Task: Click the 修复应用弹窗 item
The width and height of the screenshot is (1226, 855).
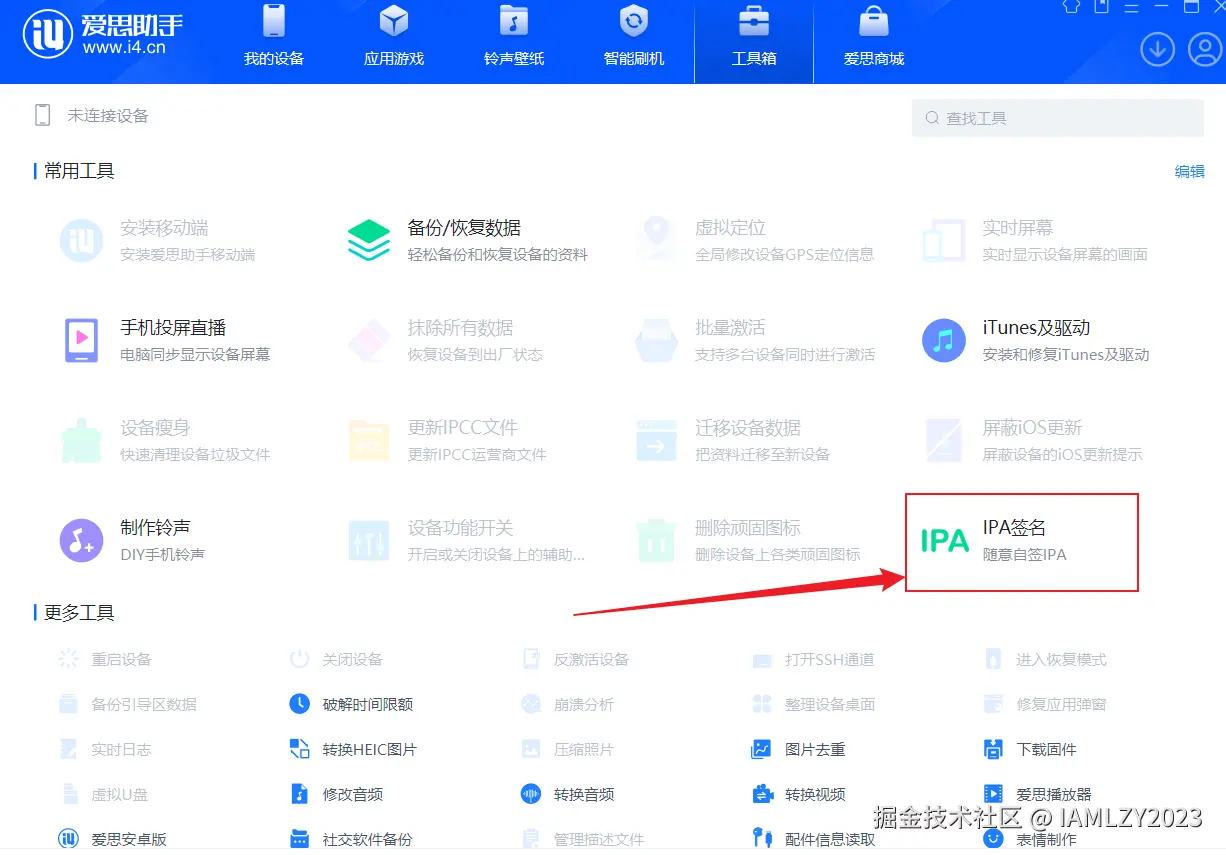Action: point(1045,704)
